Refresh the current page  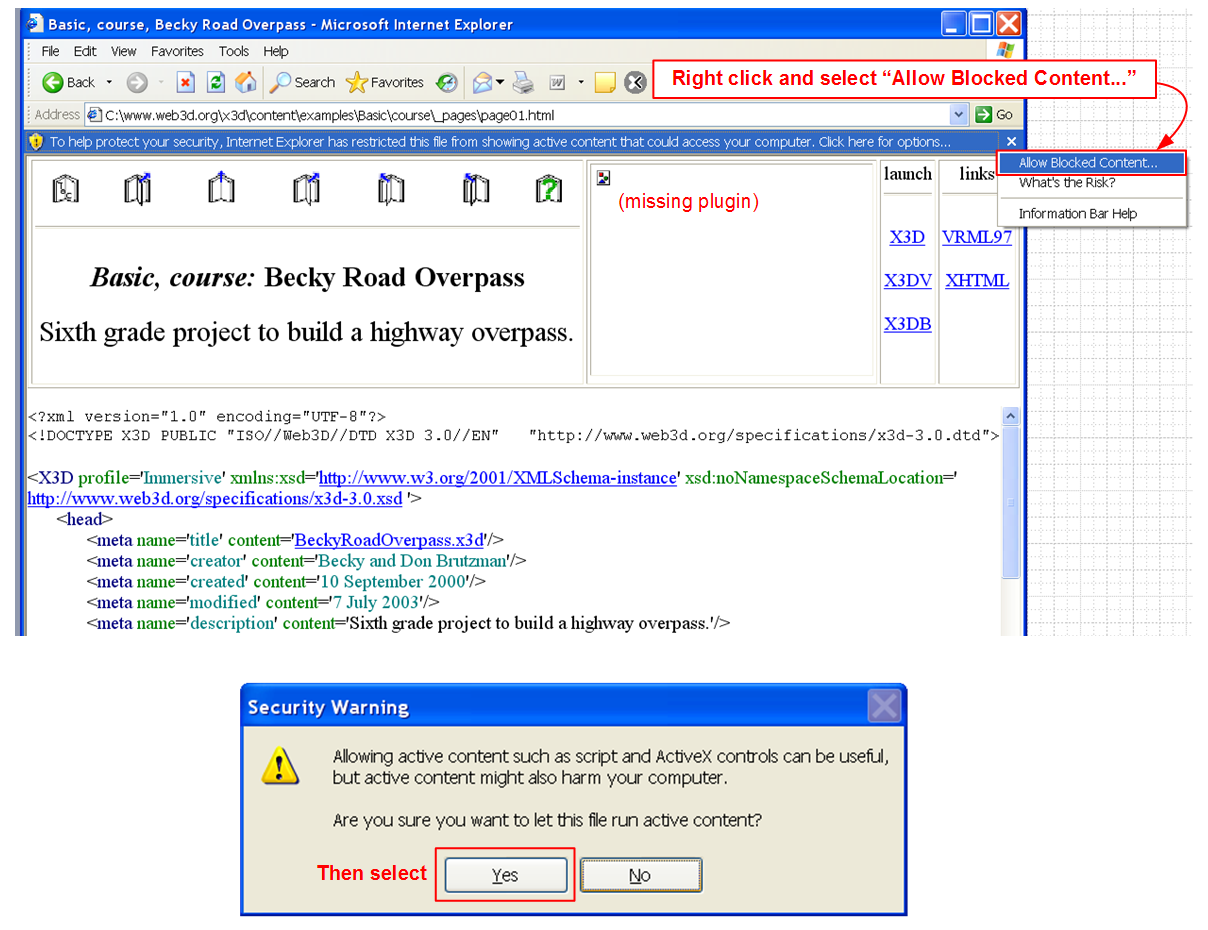tap(215, 83)
